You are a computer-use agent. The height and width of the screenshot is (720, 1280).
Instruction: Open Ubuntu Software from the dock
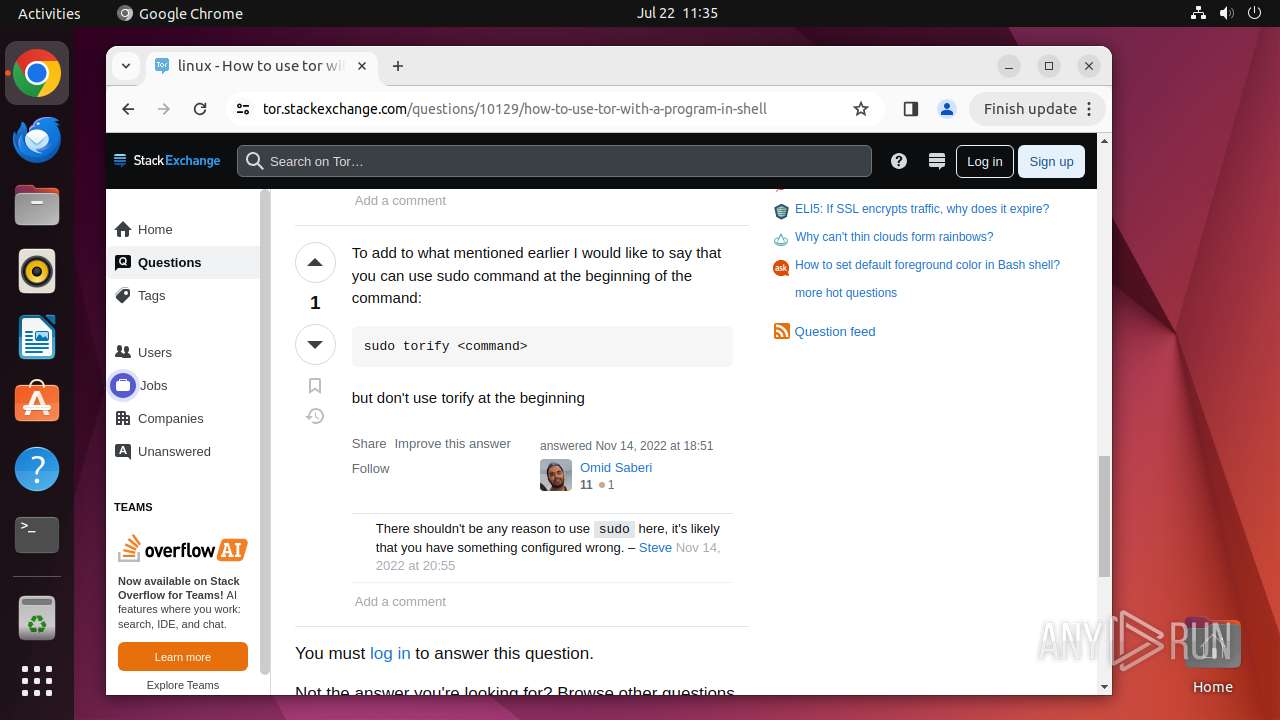37,403
